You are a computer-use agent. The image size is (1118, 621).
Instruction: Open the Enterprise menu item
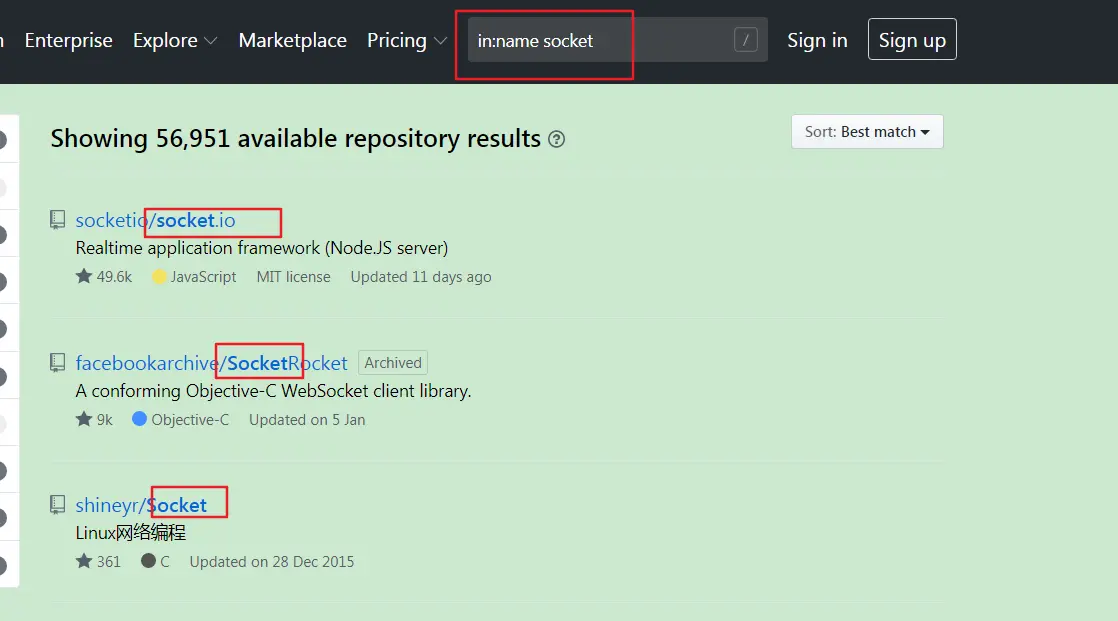point(68,41)
